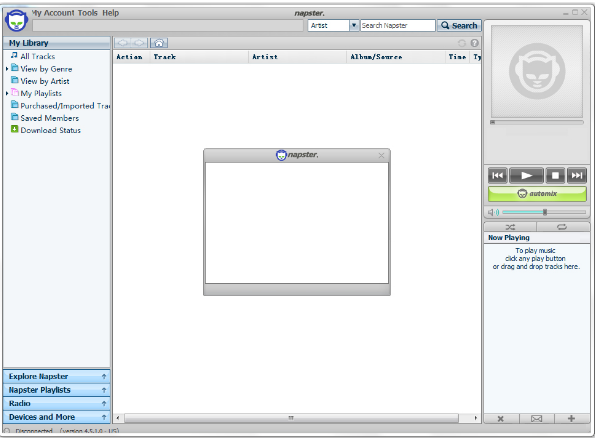Click the Now Playing header
595x438 pixels.
click(537, 238)
